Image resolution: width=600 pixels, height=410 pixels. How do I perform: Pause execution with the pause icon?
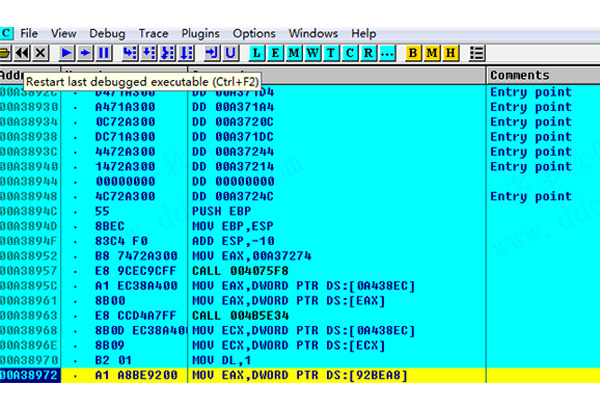[103, 52]
